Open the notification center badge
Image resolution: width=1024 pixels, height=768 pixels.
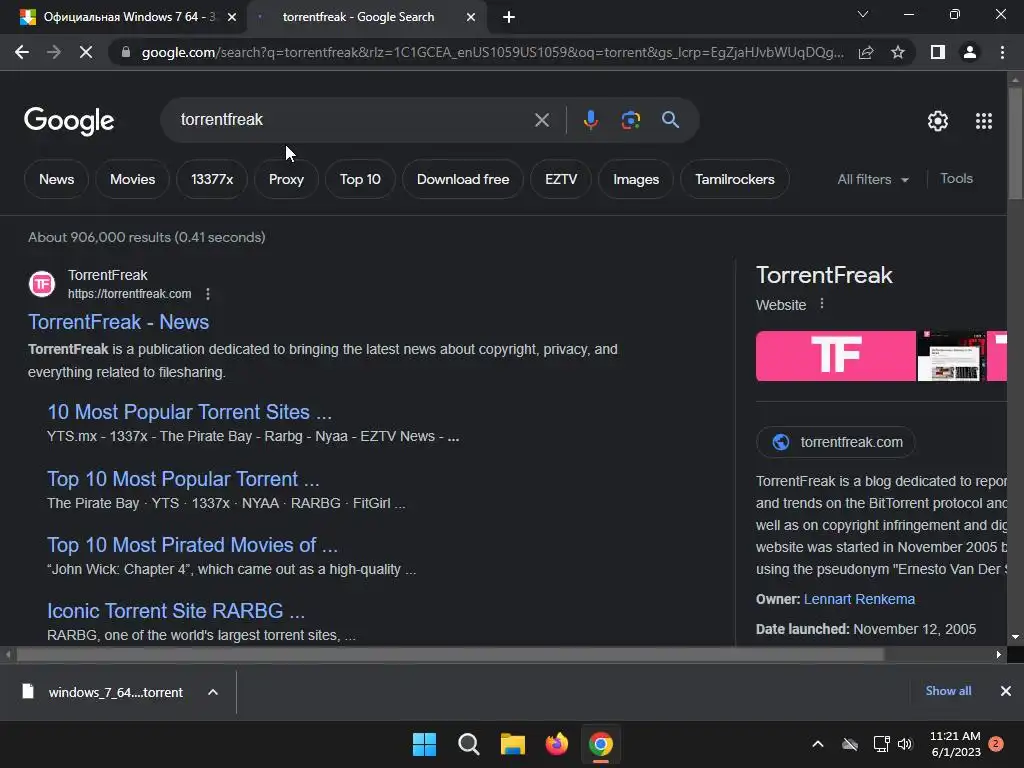[996, 744]
